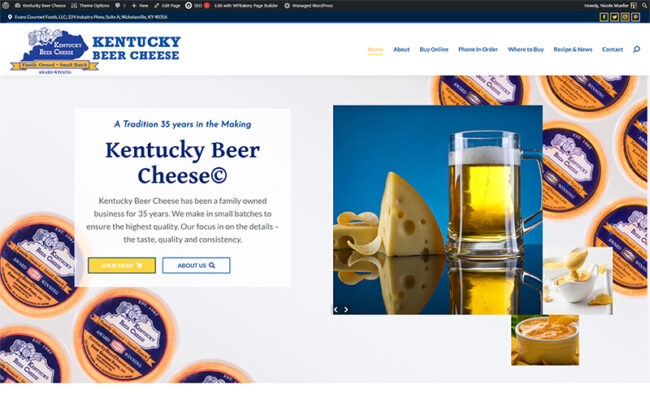Image resolution: width=650 pixels, height=406 pixels.
Task: Expand the Kentucky Beer Cheese site menu
Action: pos(40,5)
